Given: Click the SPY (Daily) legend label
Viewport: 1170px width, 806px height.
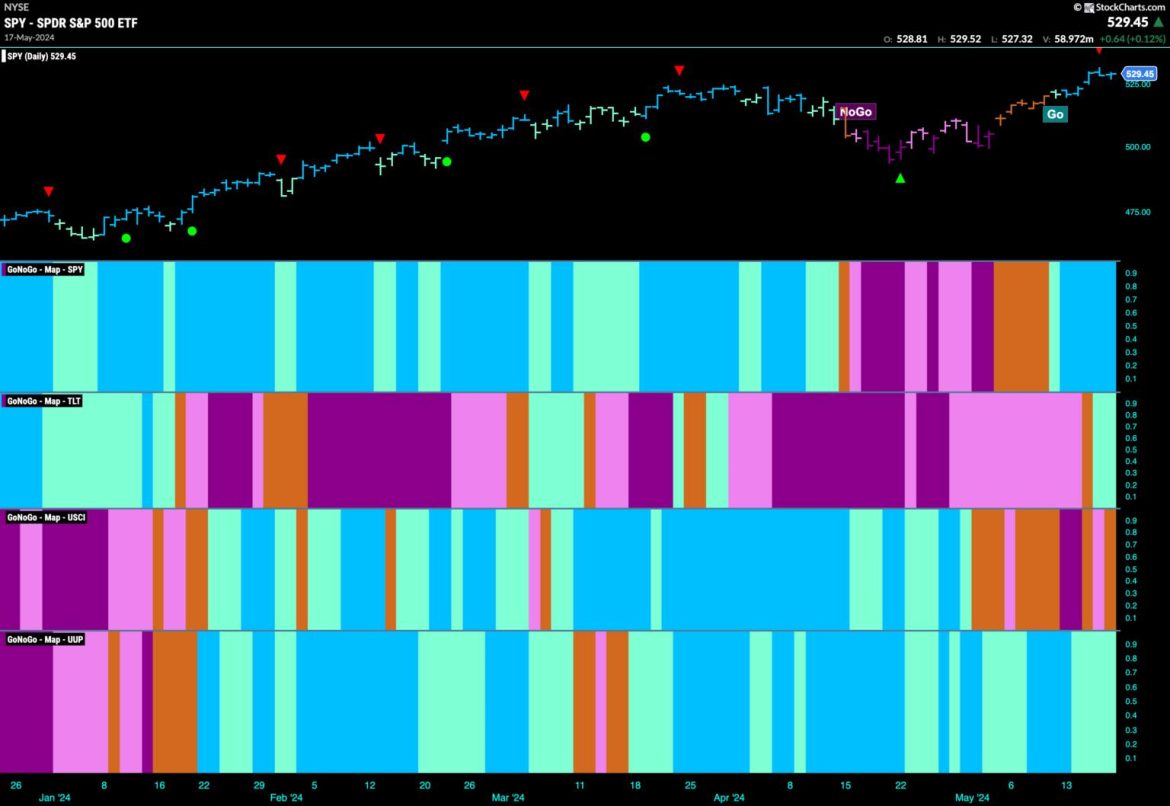Looking at the screenshot, I should click(43, 56).
